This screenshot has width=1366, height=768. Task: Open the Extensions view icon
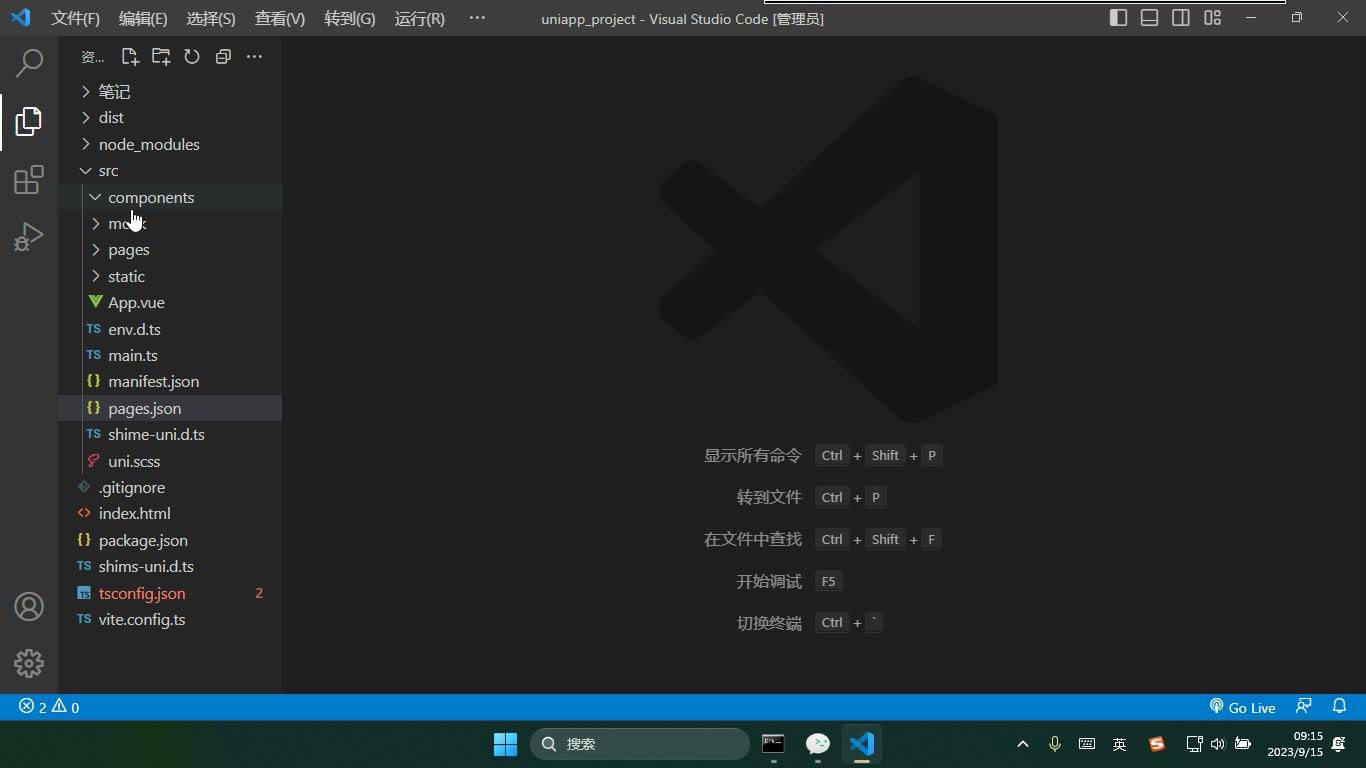pyautogui.click(x=29, y=180)
